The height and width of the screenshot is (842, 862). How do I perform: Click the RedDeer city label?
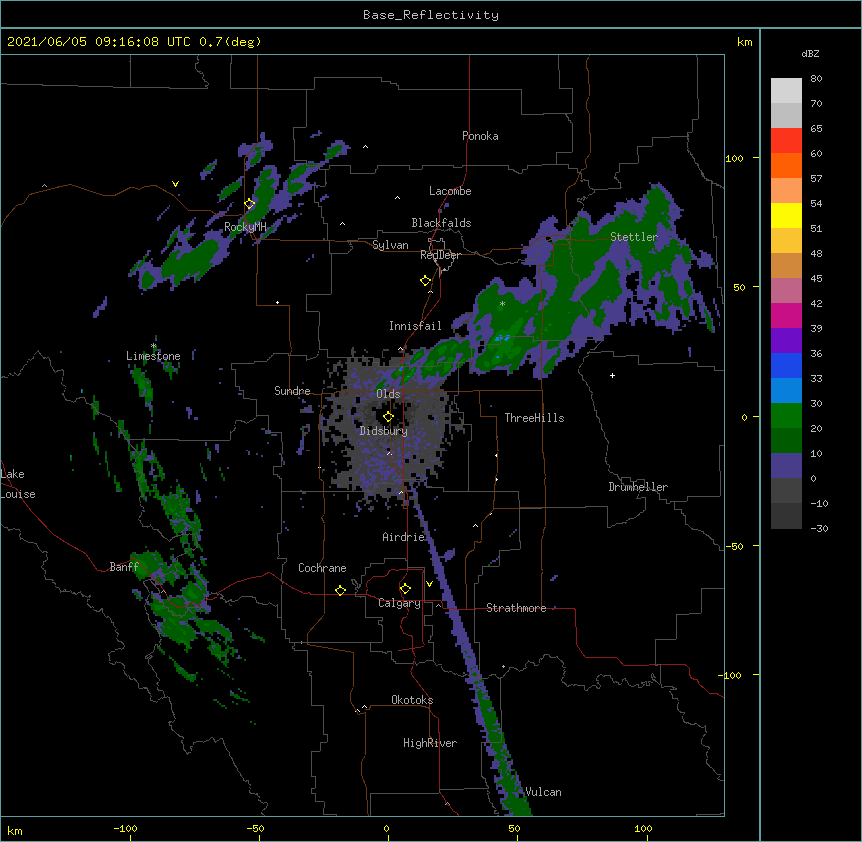(440, 255)
